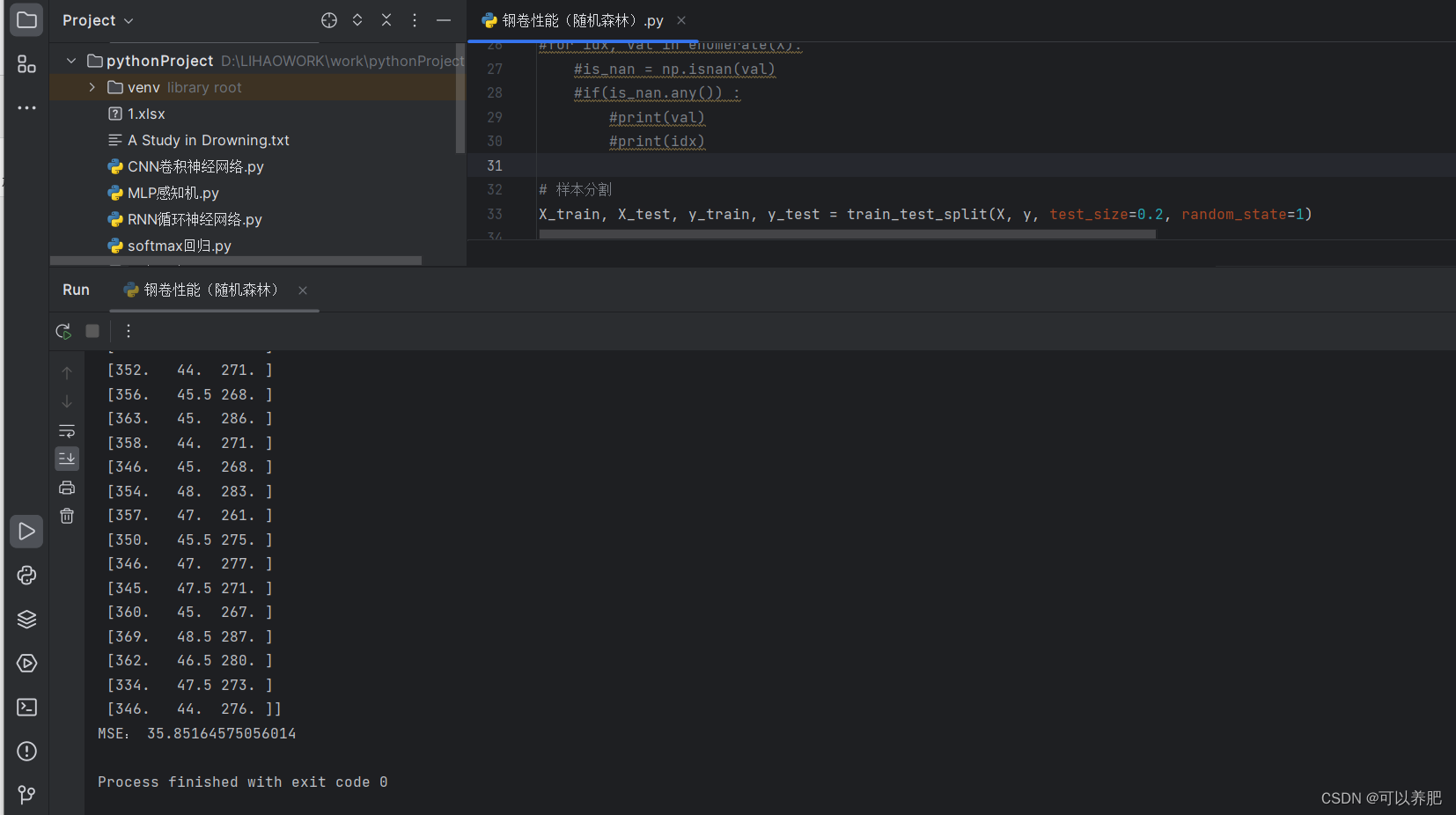
Task: Rerun the script in Run panel
Action: coord(63,331)
